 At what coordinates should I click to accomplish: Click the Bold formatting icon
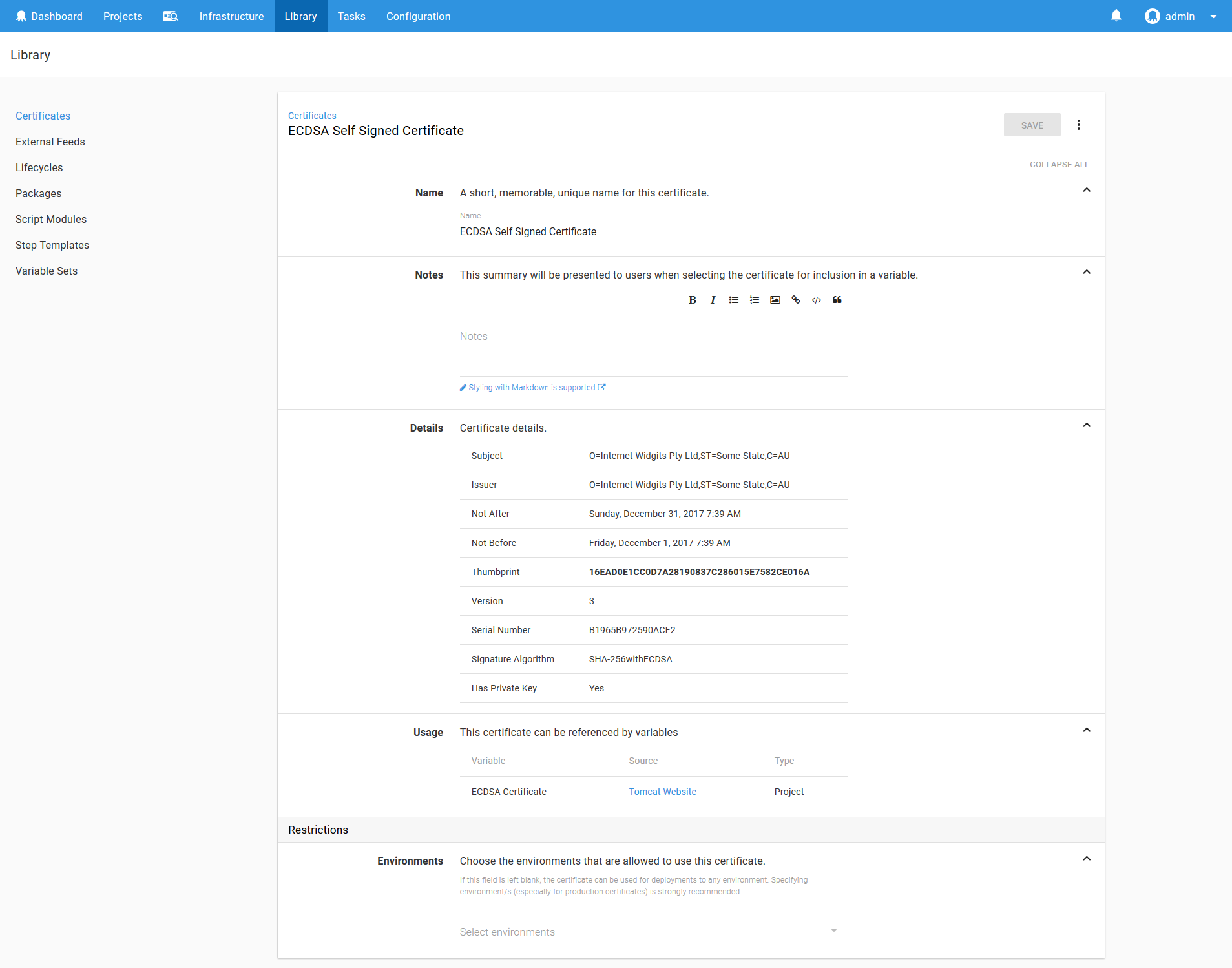pyautogui.click(x=692, y=300)
